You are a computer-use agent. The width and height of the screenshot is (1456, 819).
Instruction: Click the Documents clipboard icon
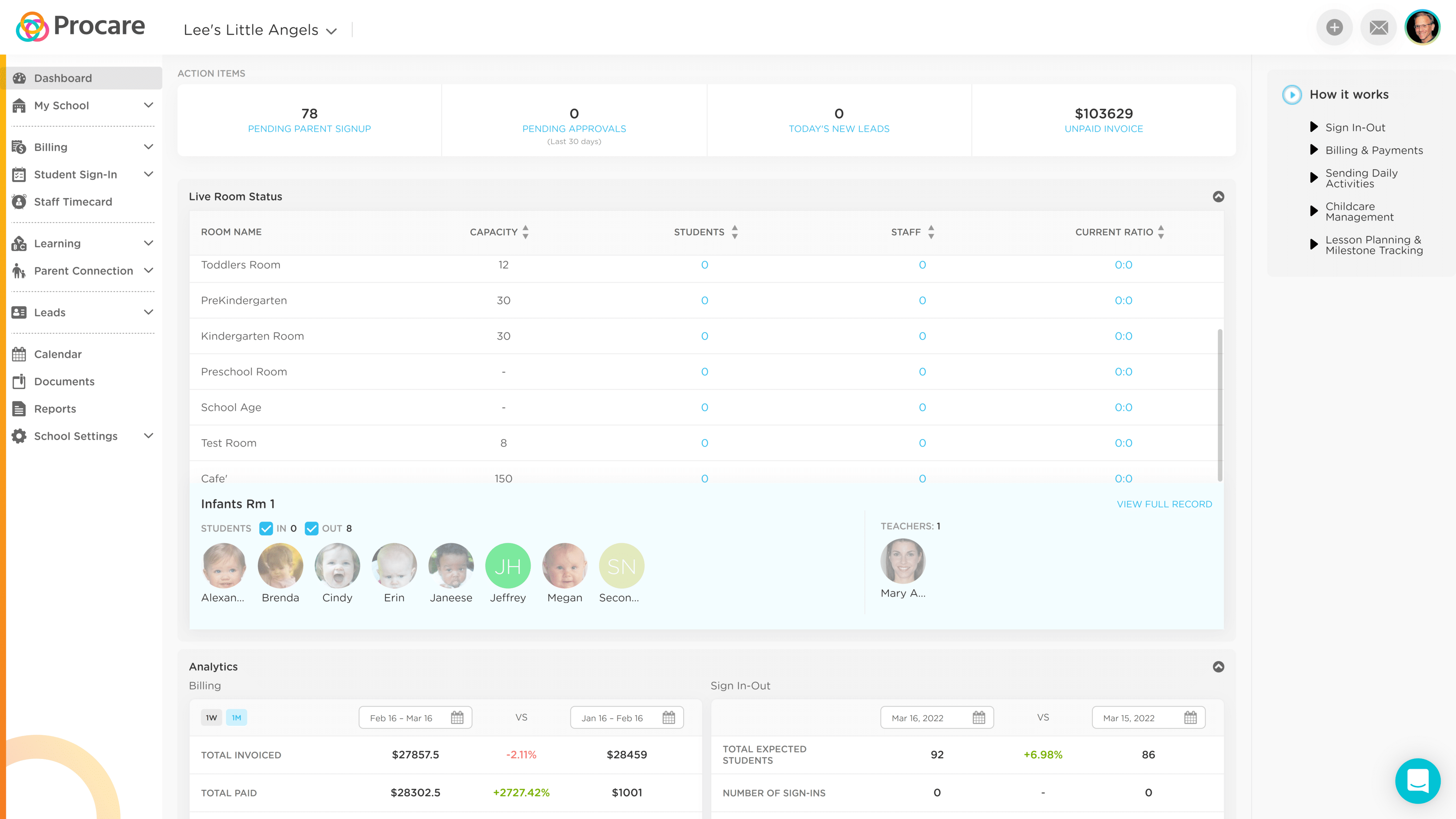tap(19, 381)
